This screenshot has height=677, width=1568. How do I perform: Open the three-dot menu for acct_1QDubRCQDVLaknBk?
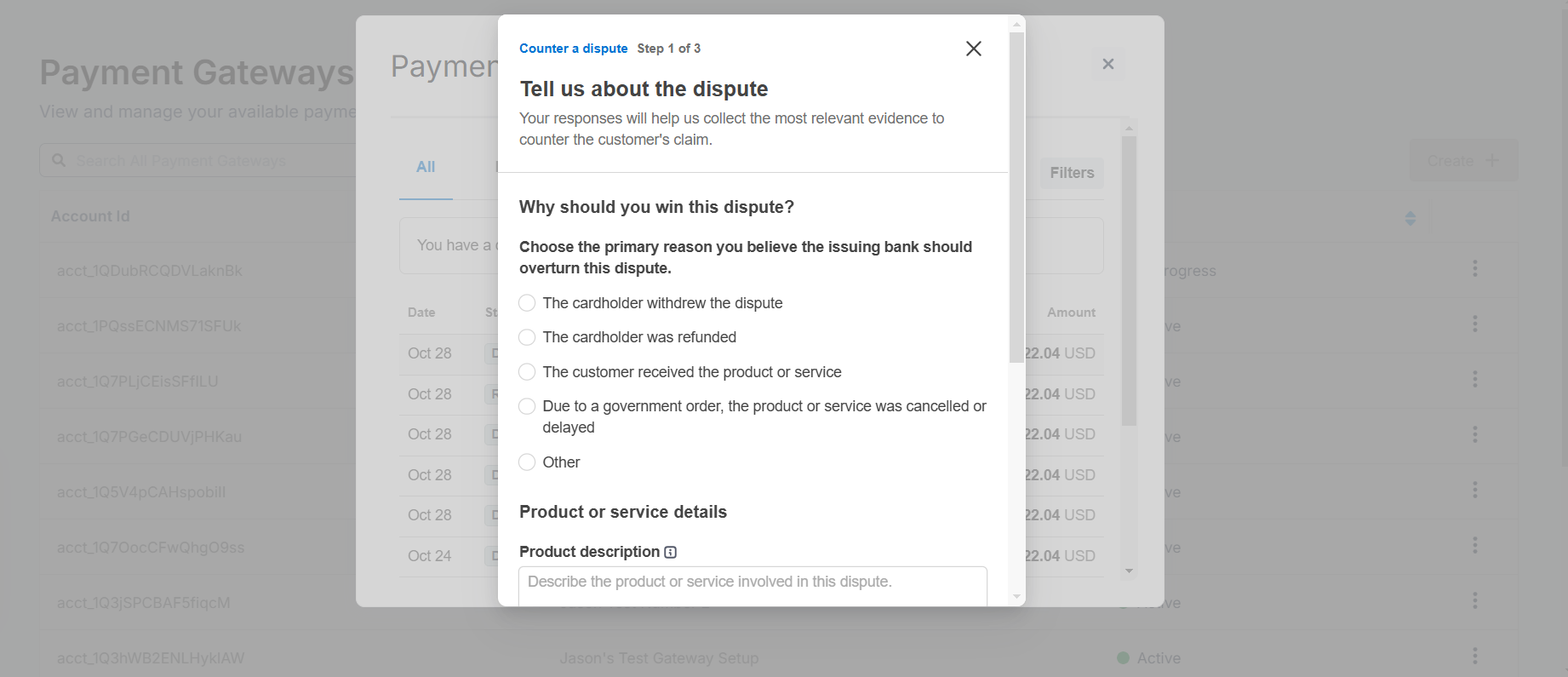pos(1474,269)
